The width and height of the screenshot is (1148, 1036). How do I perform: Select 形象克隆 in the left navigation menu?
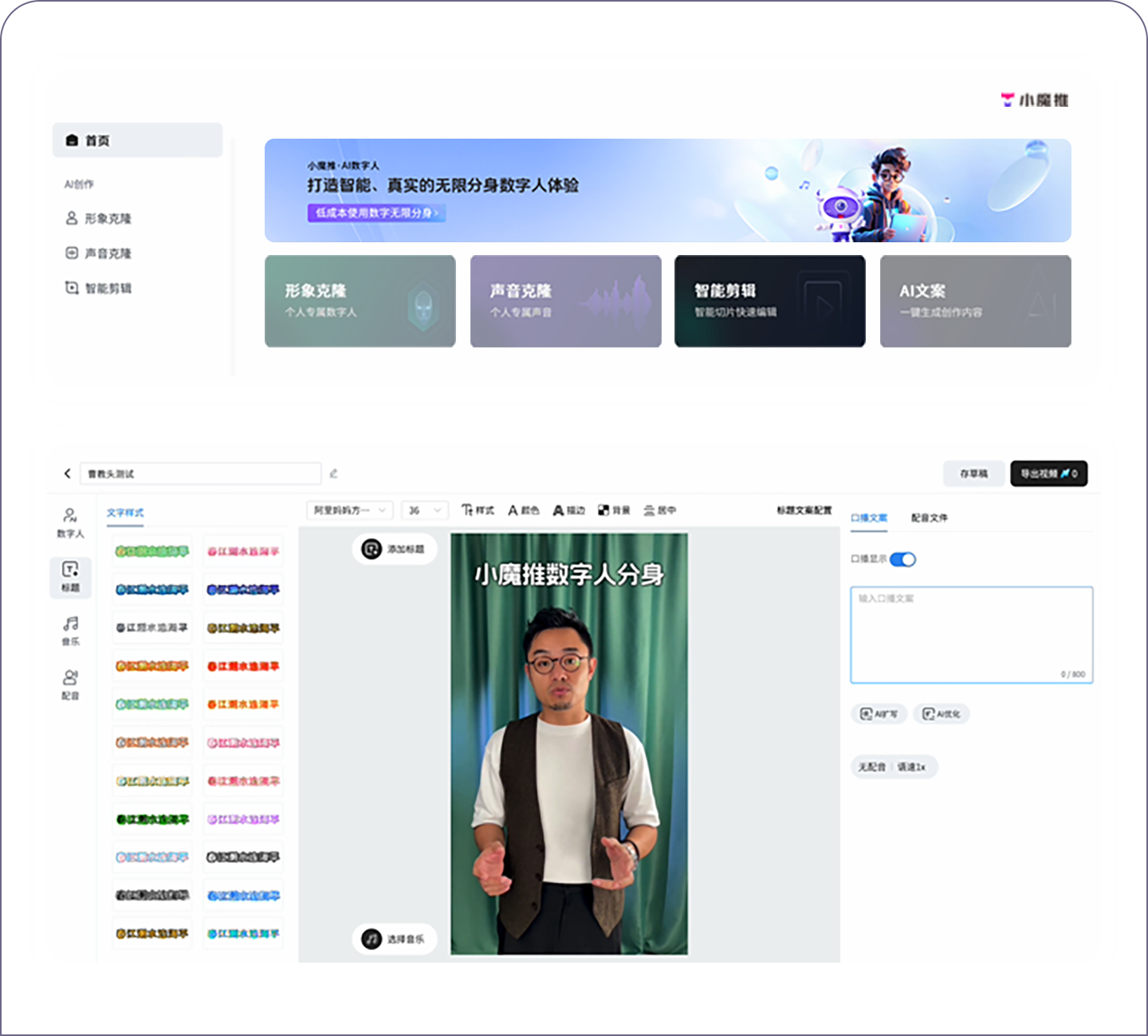[x=108, y=218]
